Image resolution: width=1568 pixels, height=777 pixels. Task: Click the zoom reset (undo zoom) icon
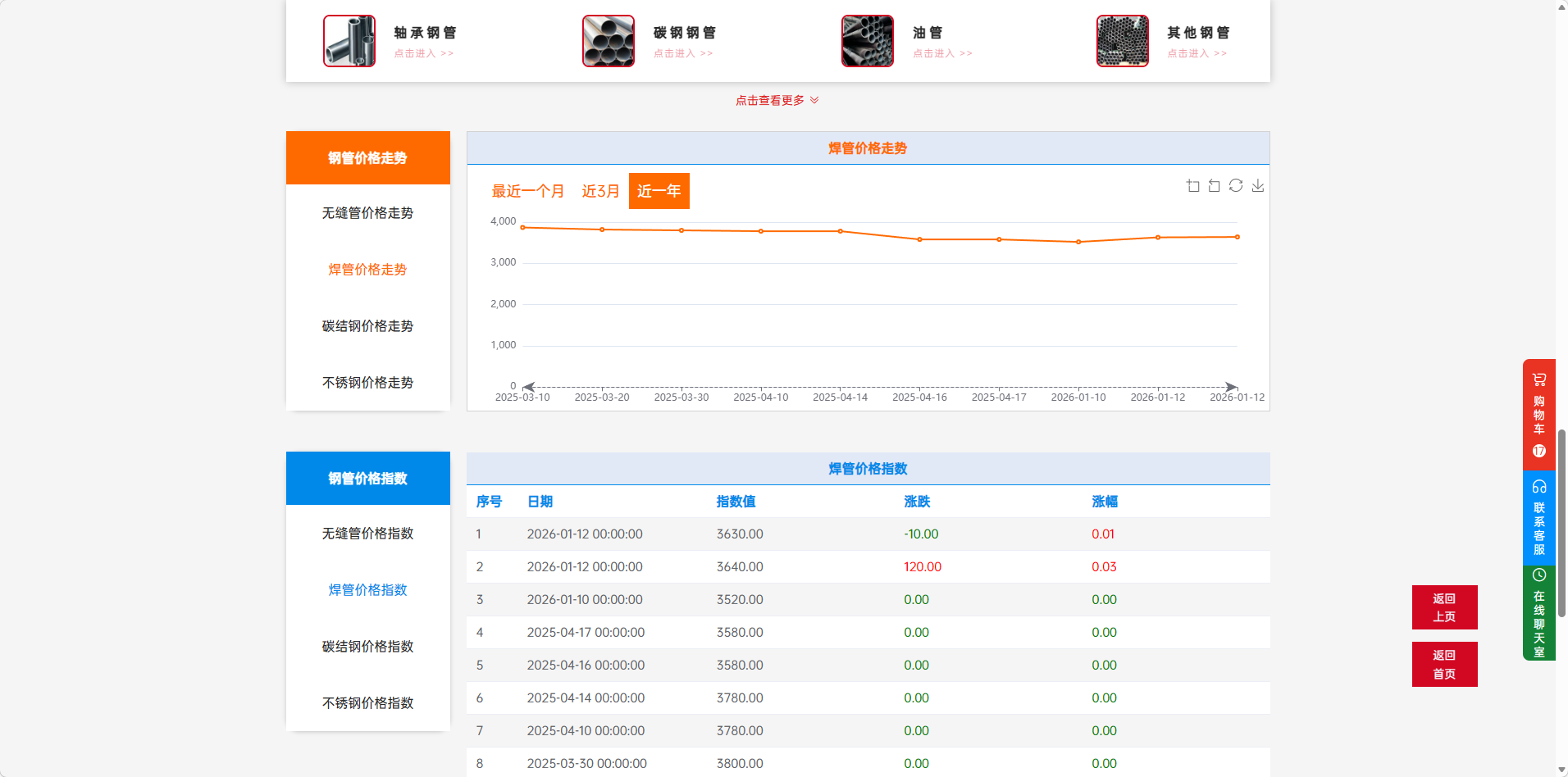pyautogui.click(x=1214, y=186)
